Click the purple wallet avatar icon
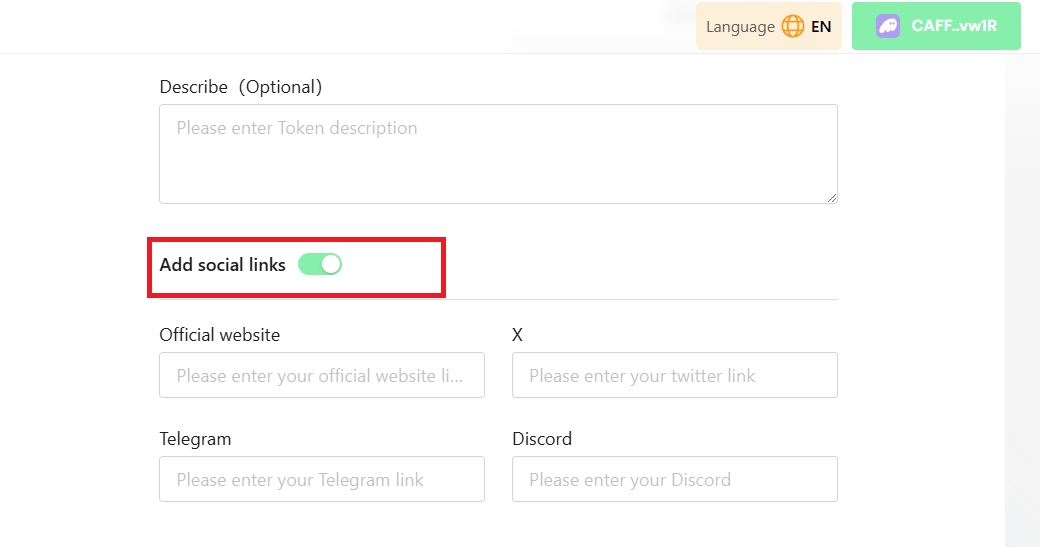The height and width of the screenshot is (547, 1040). (x=888, y=27)
